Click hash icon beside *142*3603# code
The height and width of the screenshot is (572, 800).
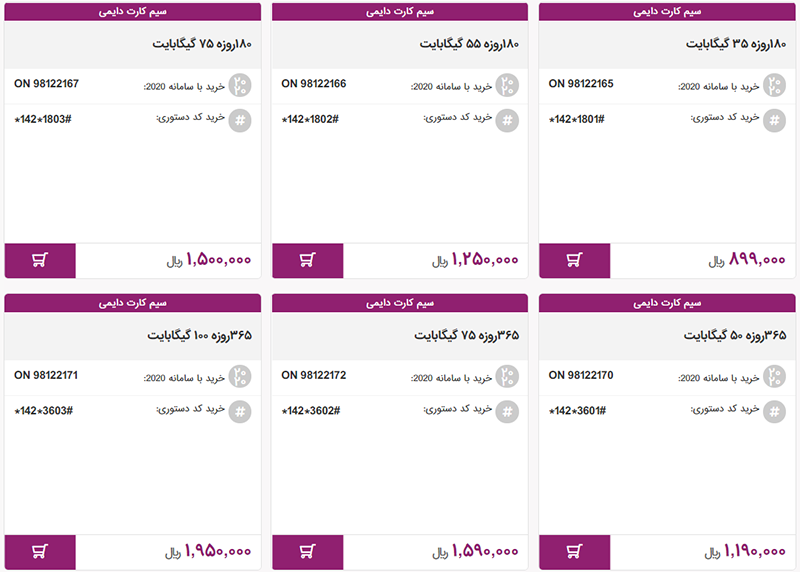pyautogui.click(x=240, y=412)
